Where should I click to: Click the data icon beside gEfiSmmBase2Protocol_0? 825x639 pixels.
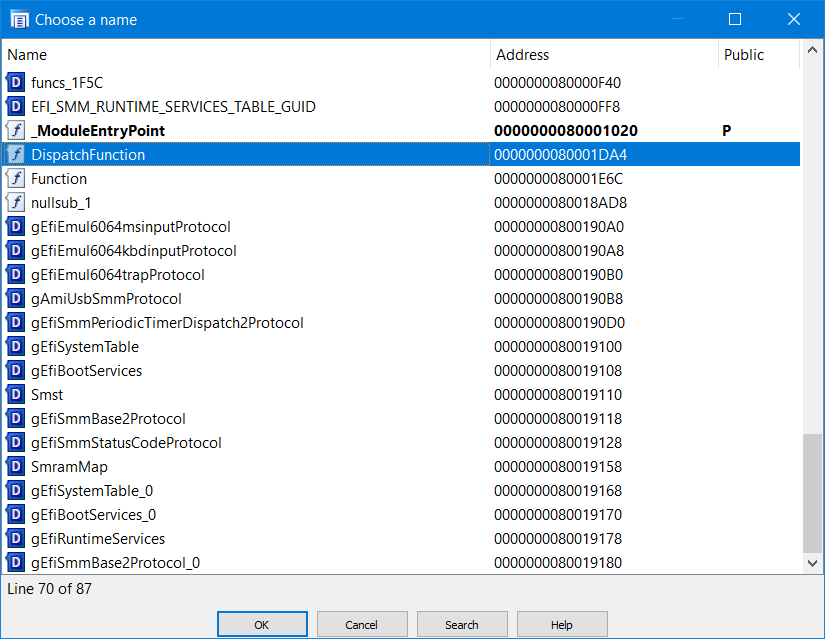pos(16,563)
